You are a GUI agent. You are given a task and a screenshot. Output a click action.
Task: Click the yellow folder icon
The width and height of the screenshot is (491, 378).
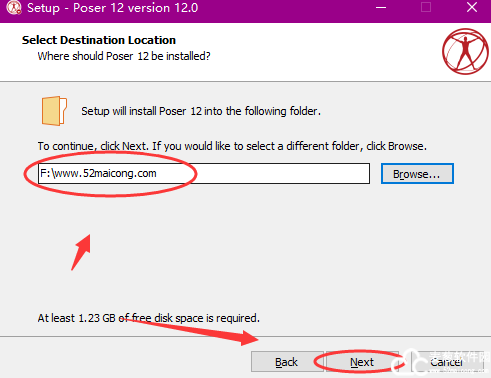click(x=54, y=111)
